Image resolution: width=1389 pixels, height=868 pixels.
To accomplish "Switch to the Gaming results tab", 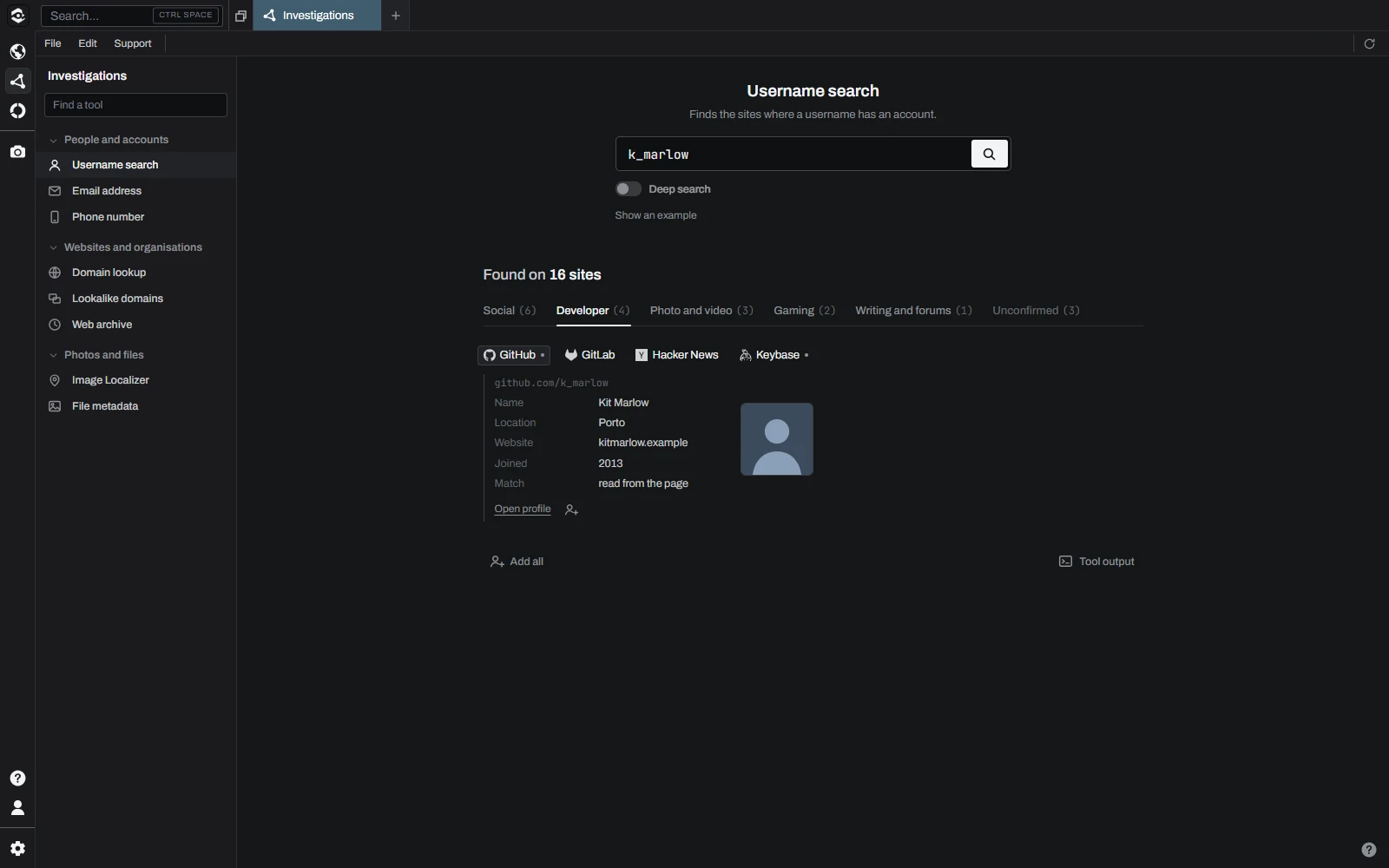I will 804,311.
